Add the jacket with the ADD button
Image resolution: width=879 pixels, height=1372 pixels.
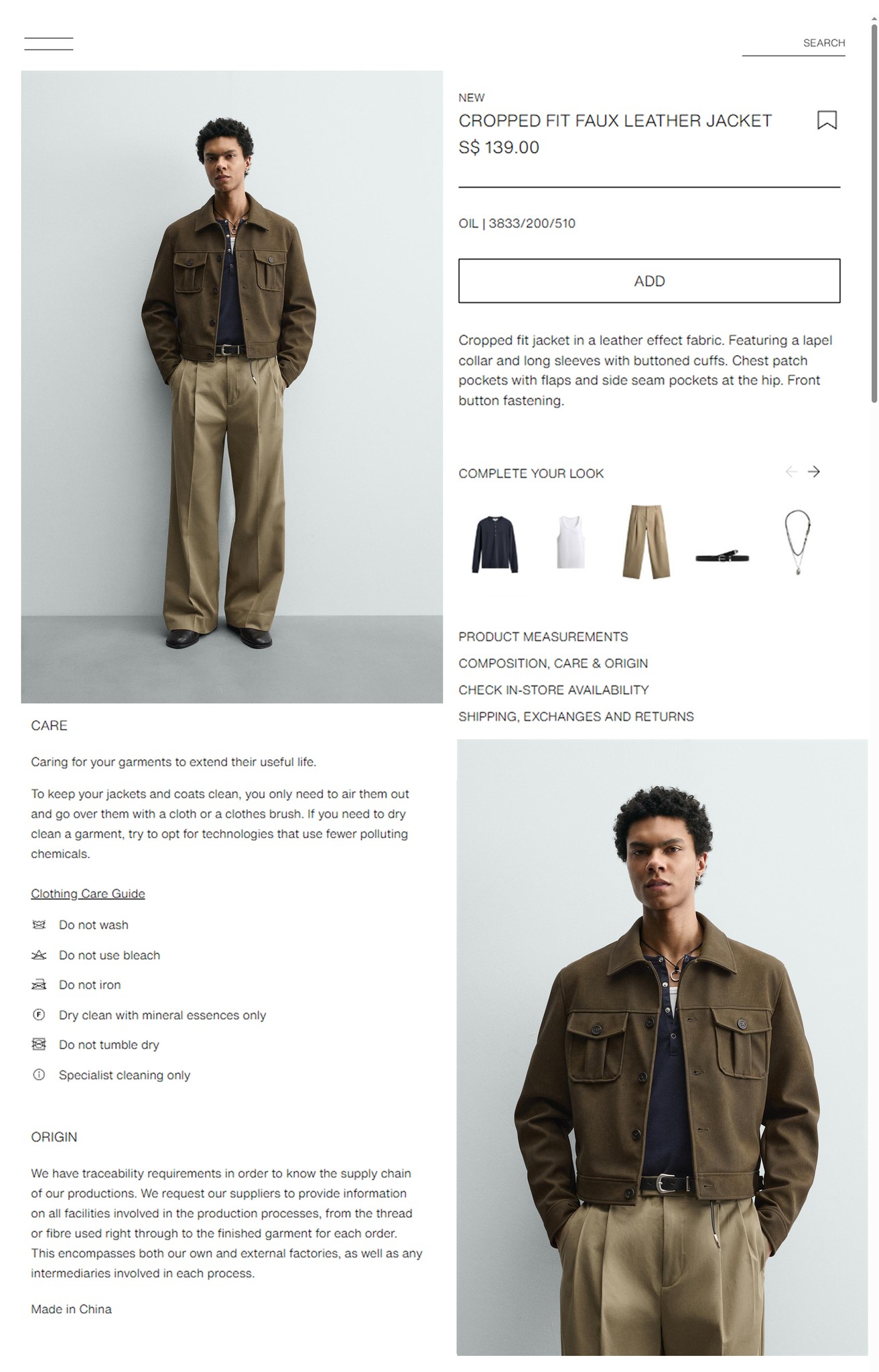click(649, 281)
